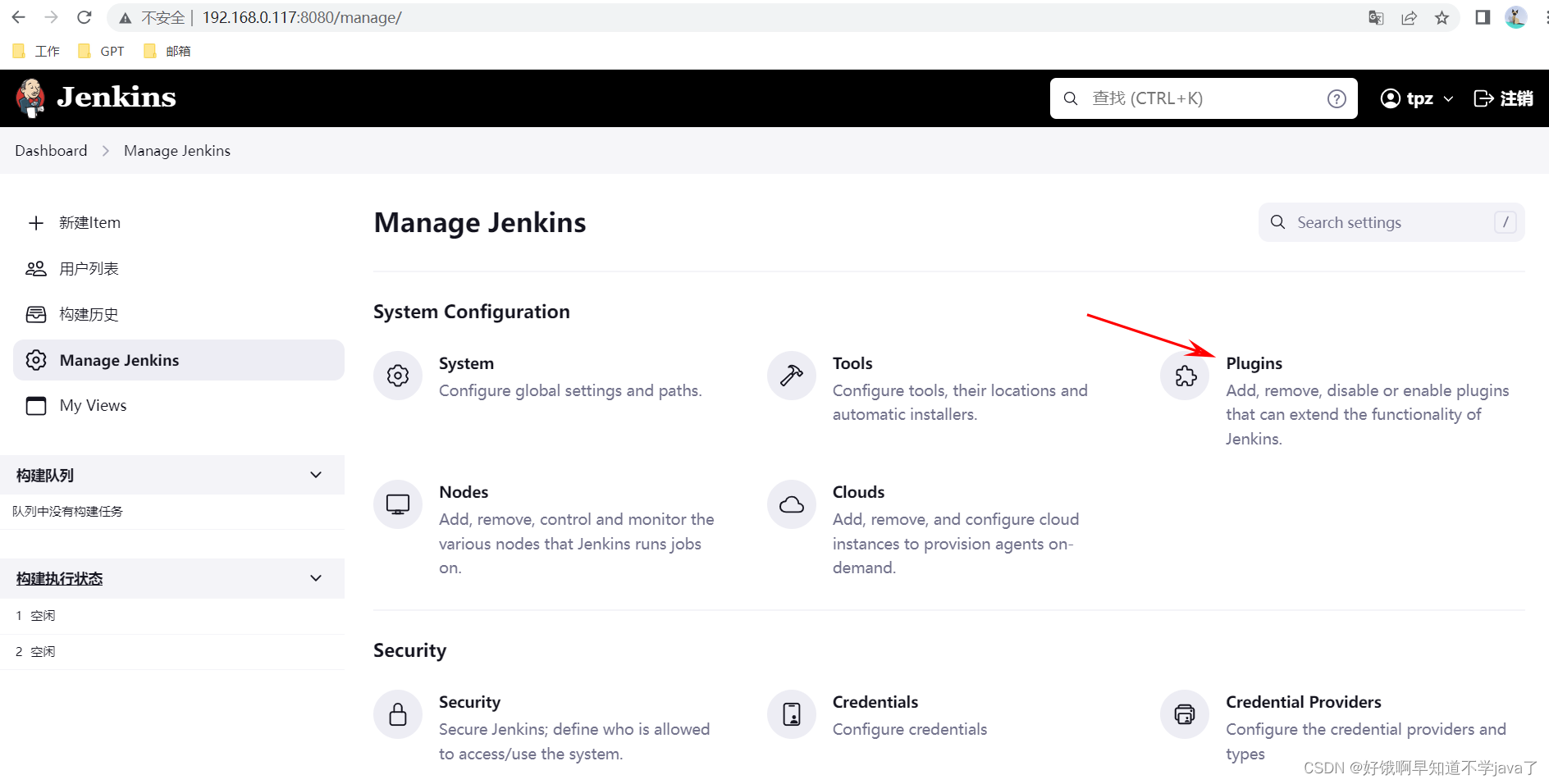1549x784 pixels.
Task: Click the share page icon in address bar
Action: (1409, 18)
